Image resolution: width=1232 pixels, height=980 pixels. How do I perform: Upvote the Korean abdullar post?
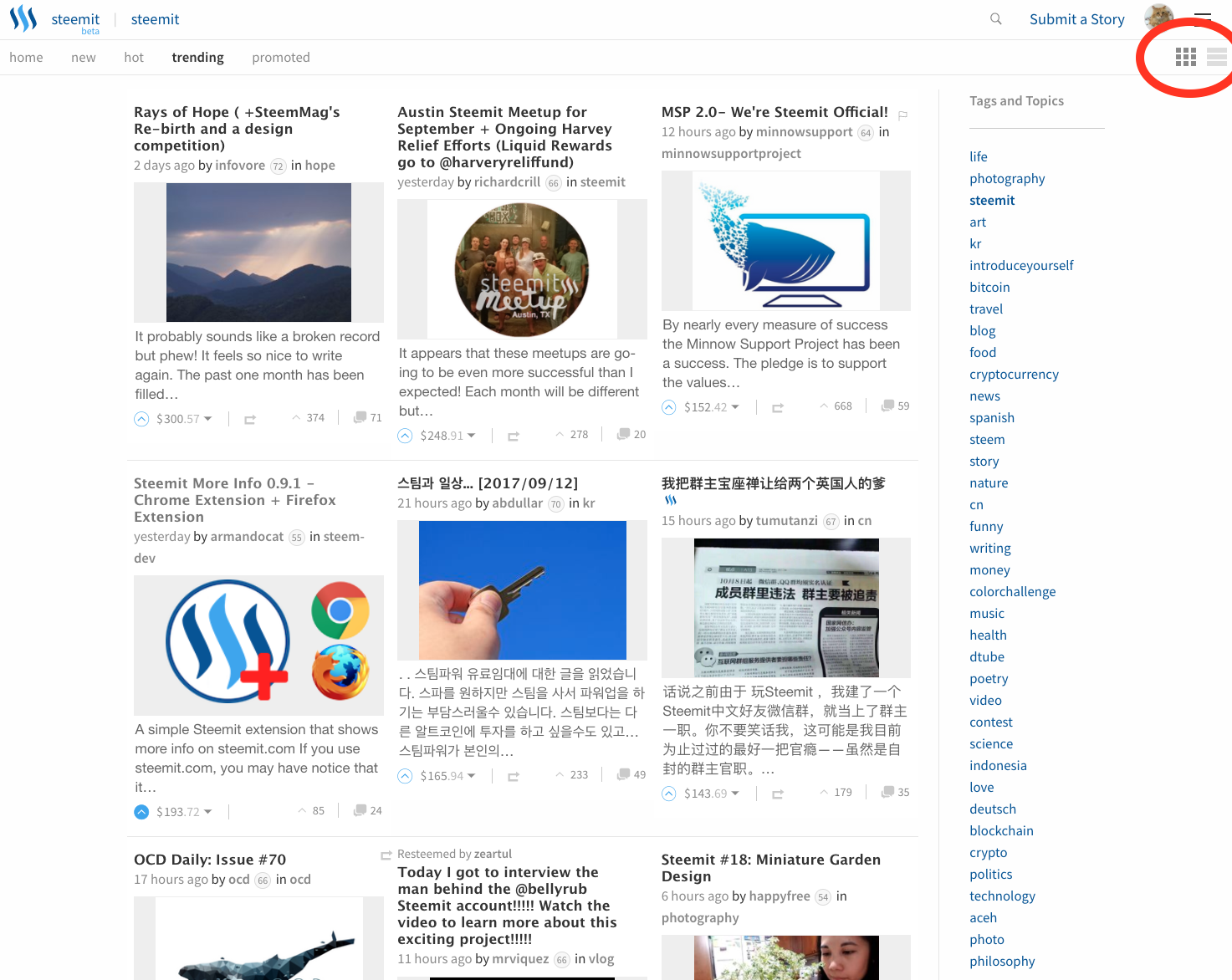405,775
